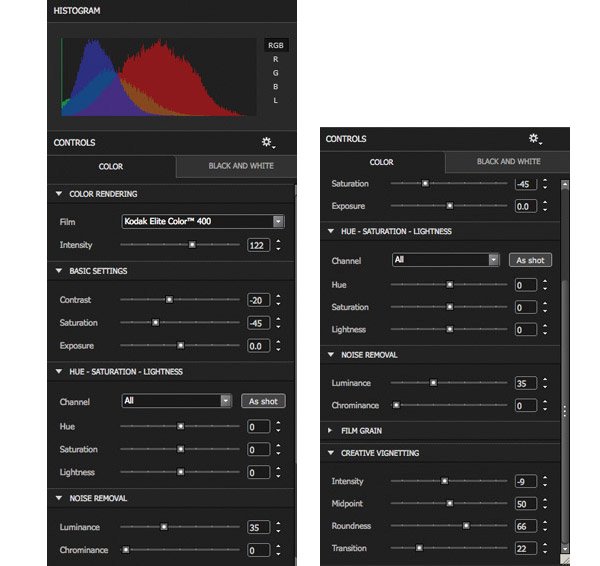Collapse Noise Removal section in right panel
This screenshot has height=566, width=600.
331,355
